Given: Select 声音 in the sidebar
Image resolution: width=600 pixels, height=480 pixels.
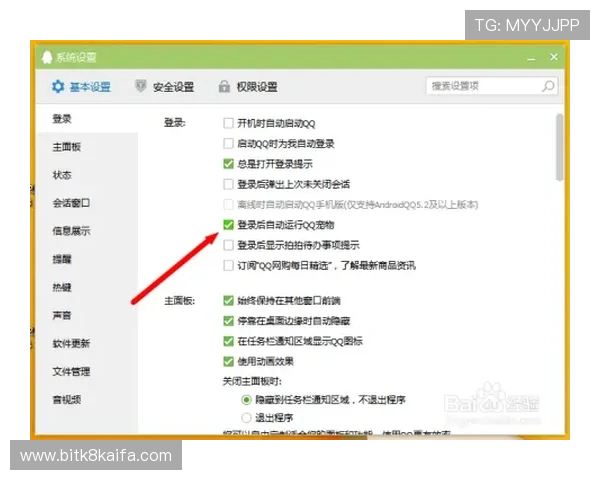Looking at the screenshot, I should 62,315.
